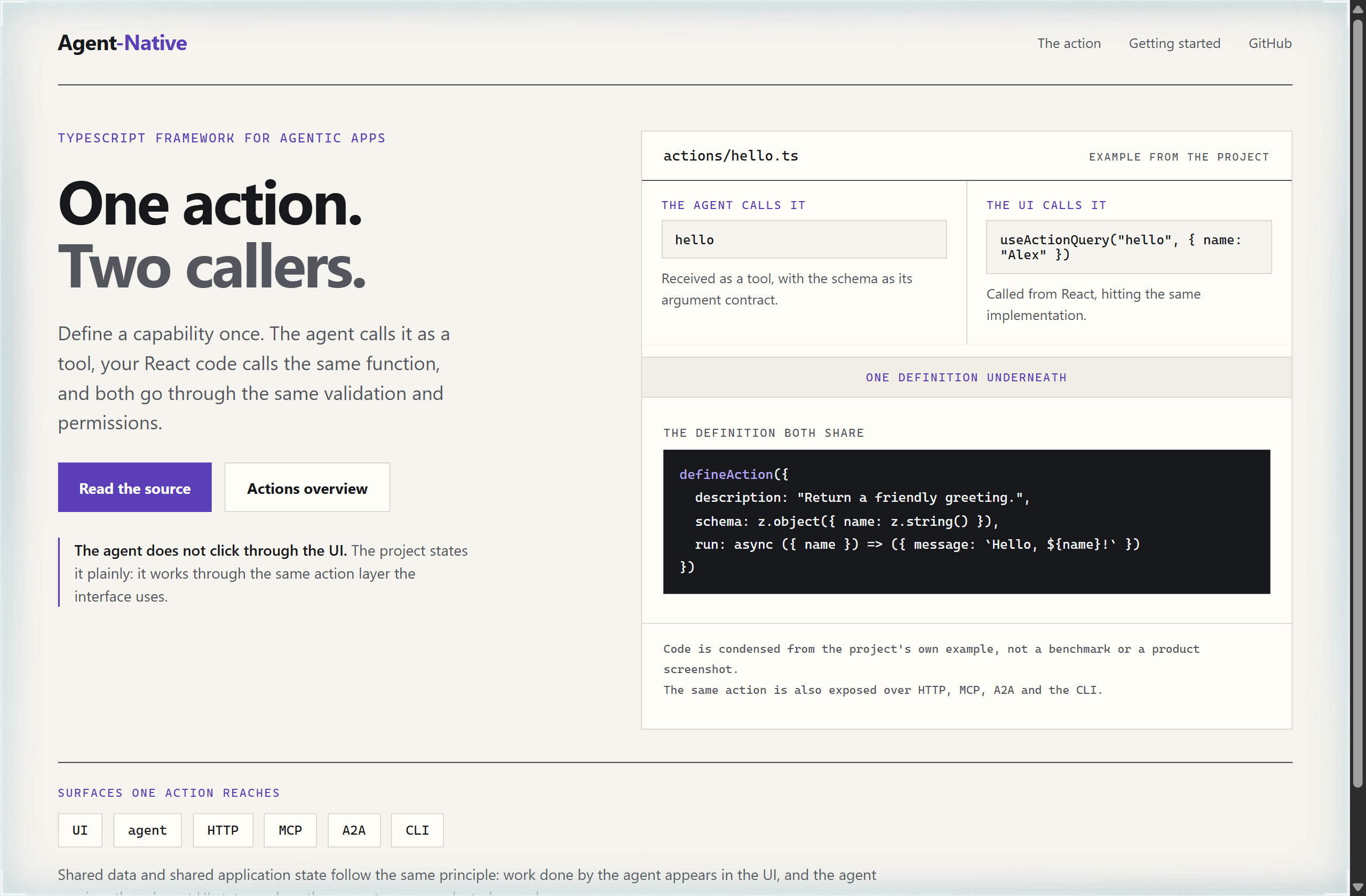
Task: Click "THE UI CALLS IT" heading
Action: 1046,205
